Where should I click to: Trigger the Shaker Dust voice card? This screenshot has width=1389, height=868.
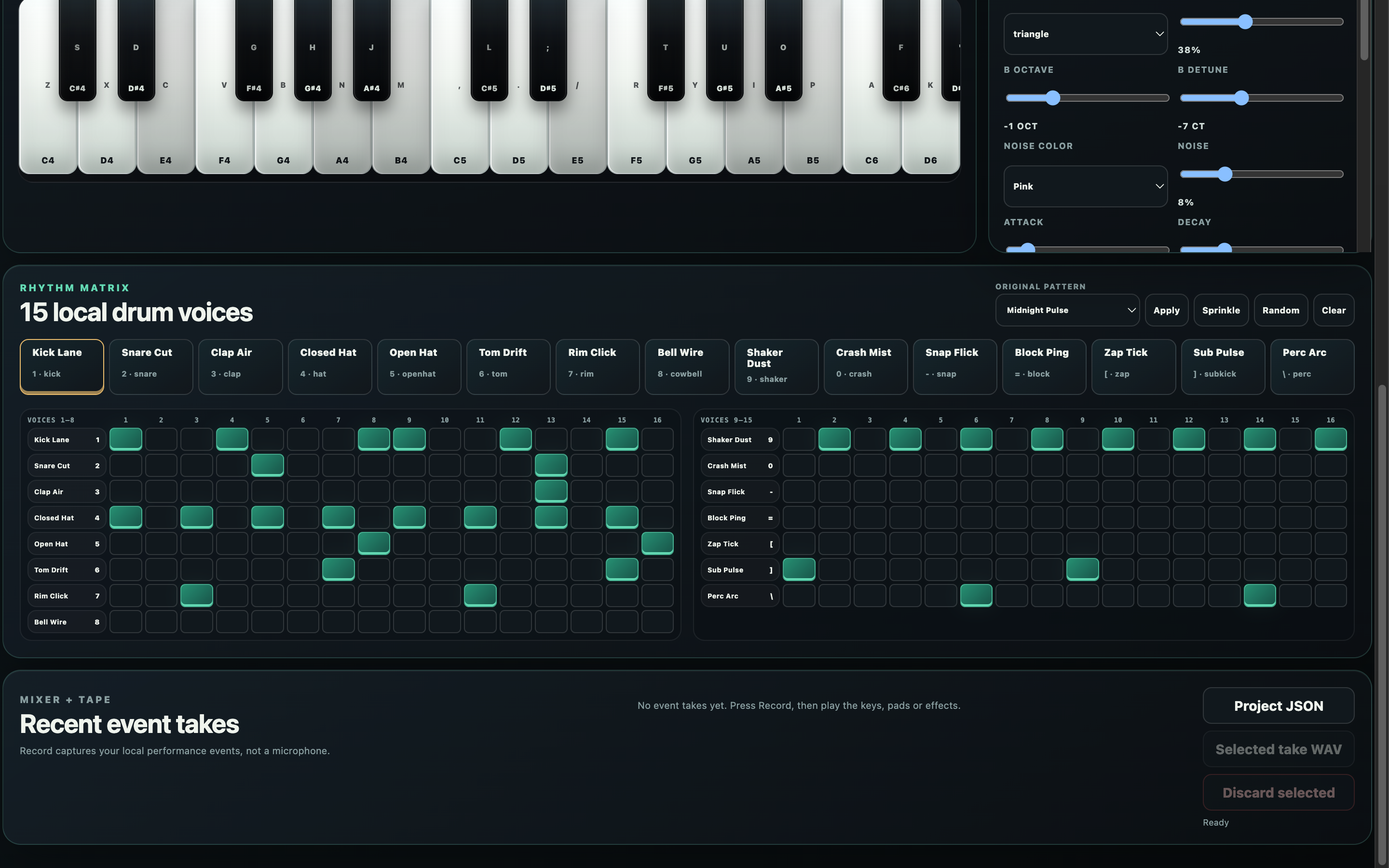click(x=776, y=366)
